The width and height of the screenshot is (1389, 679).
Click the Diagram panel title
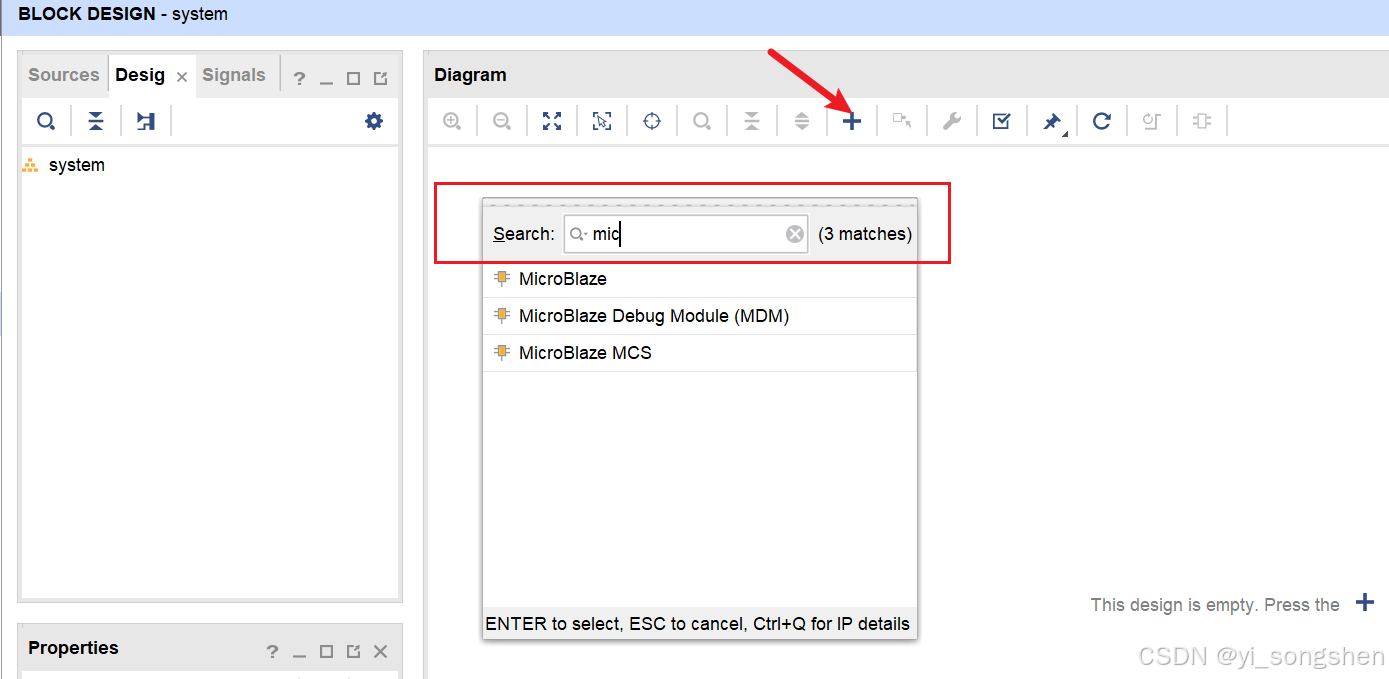[470, 75]
